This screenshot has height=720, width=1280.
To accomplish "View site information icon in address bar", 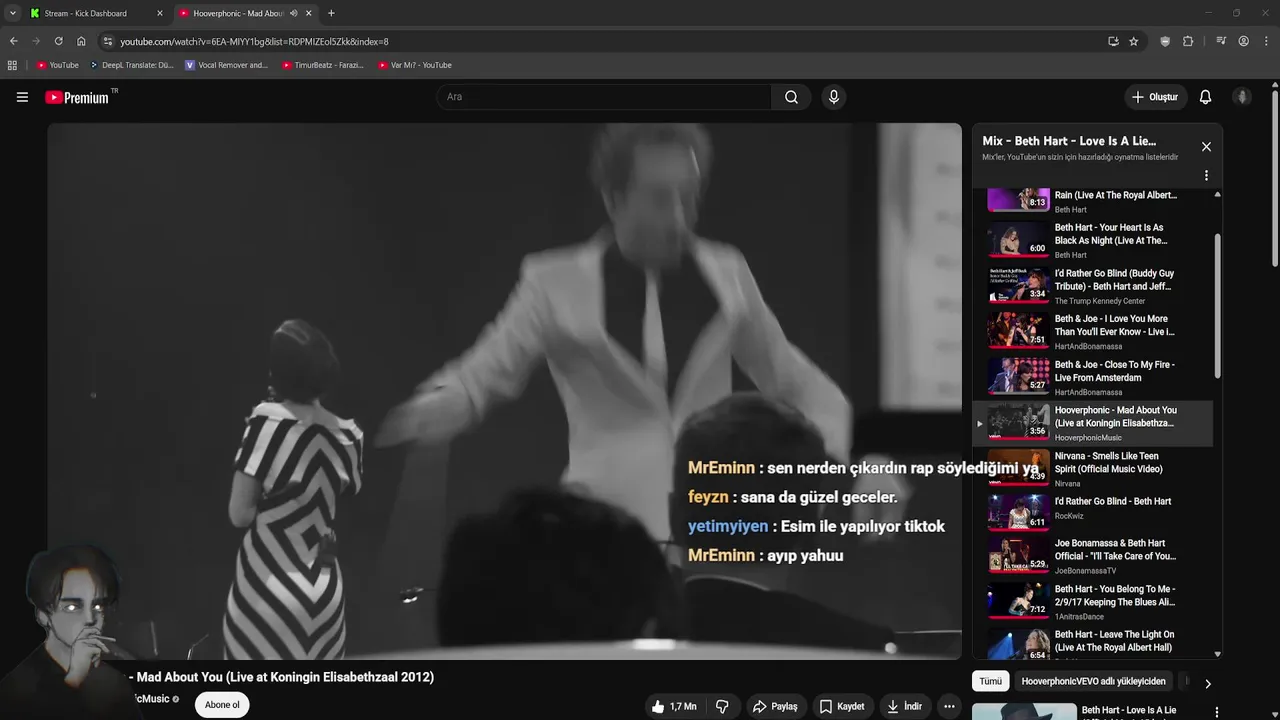I will [x=108, y=41].
